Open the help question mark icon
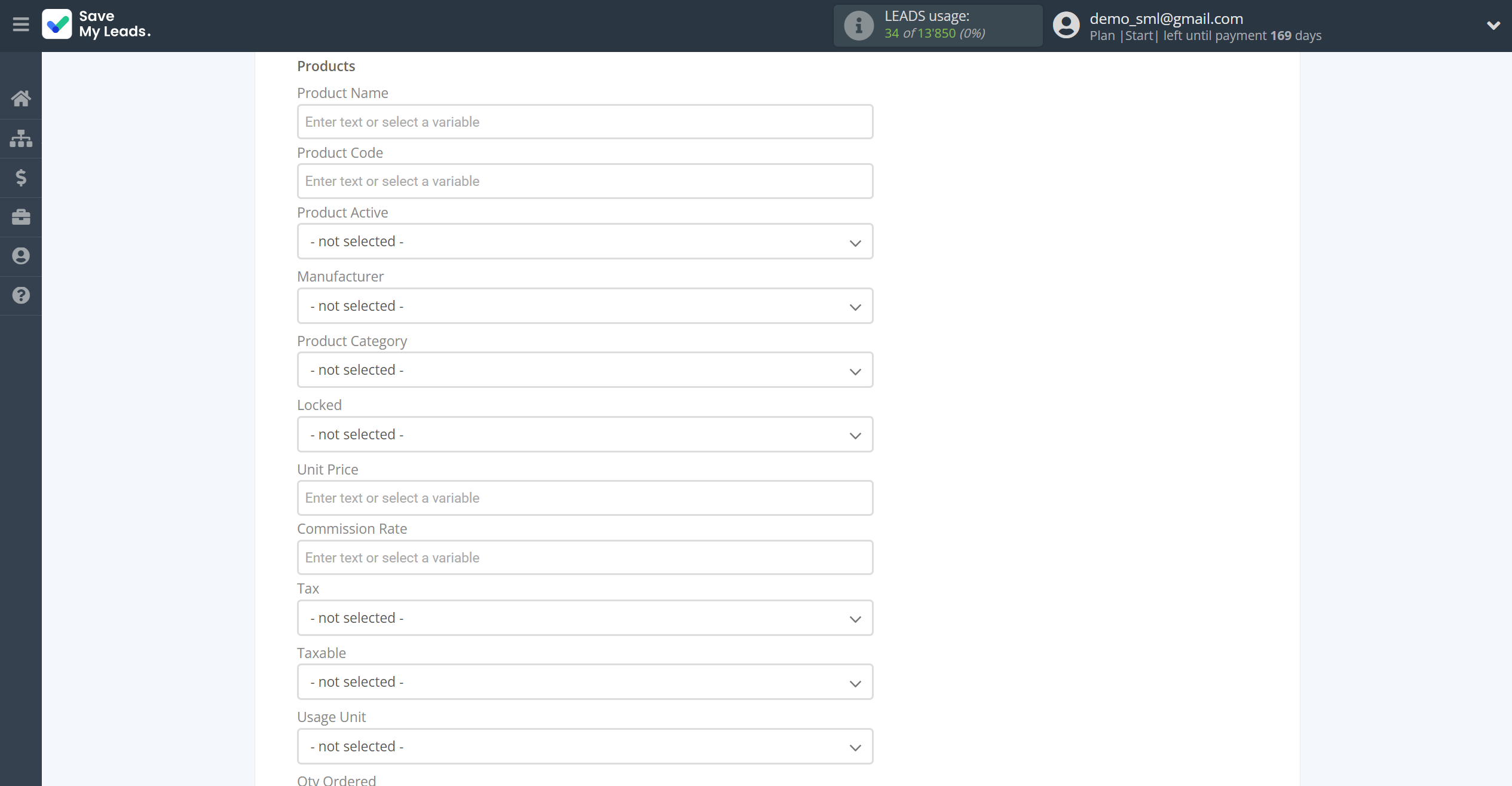1512x786 pixels. pos(21,295)
